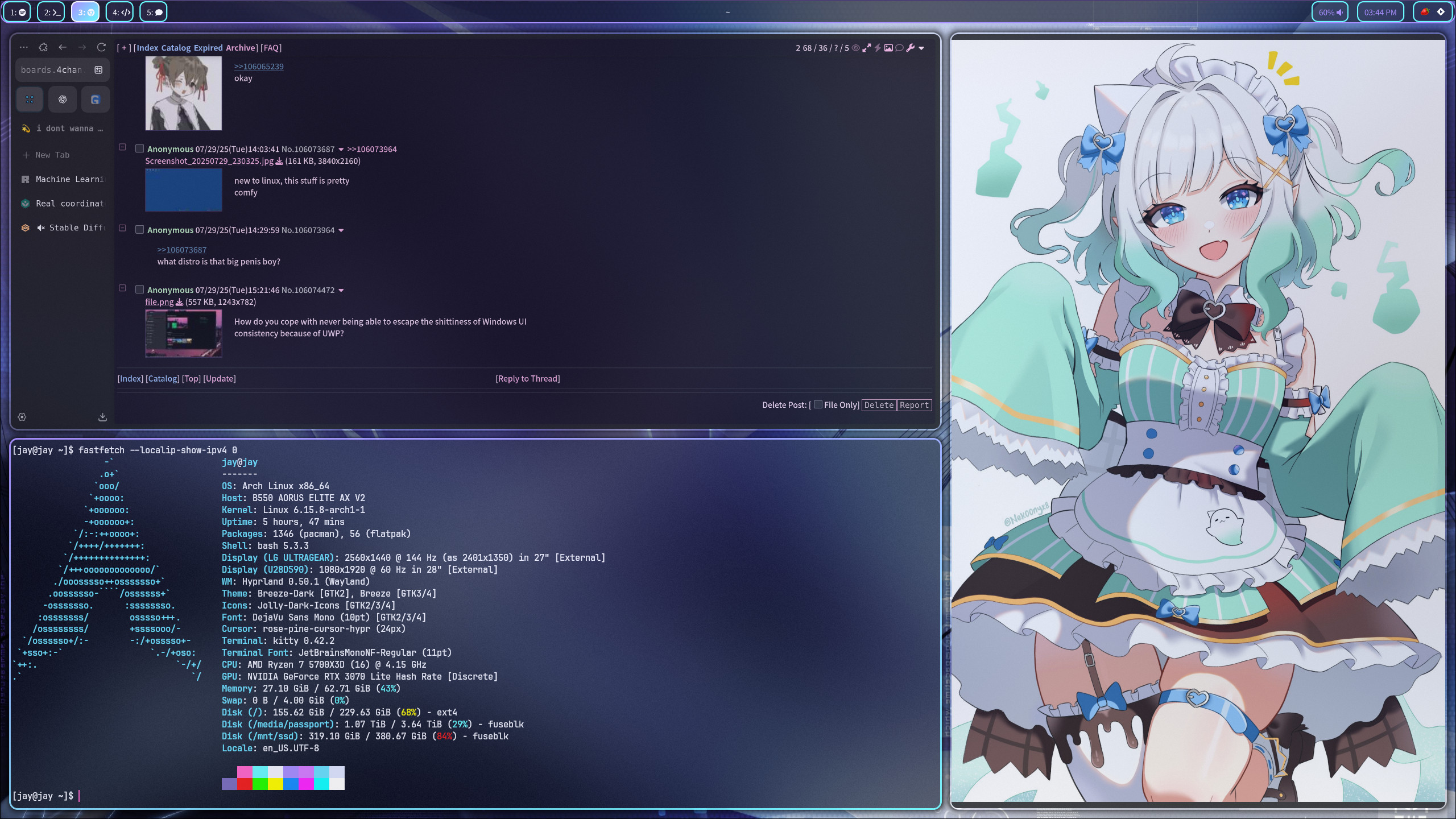Unmute the Stable Diffusion tab speaker

pos(41,227)
